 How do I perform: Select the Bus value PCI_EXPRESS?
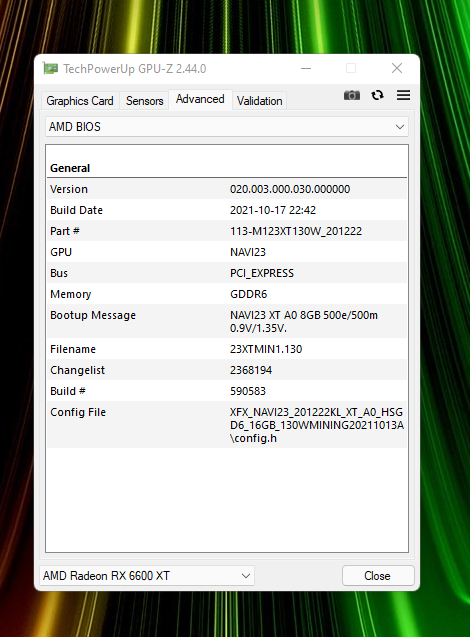[x=262, y=273]
